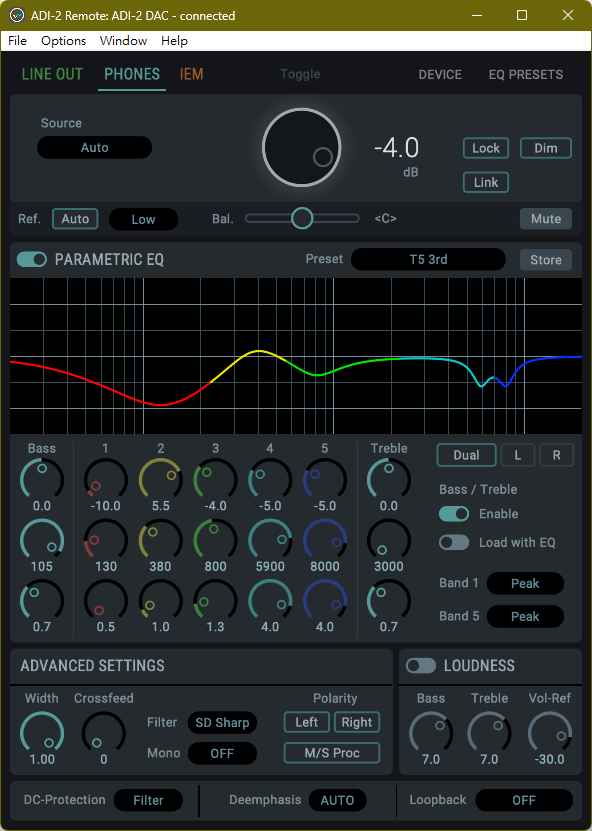Viewport: 592px width, 831px height.
Task: Click the ADI-2 Remote app icon in title bar
Action: (16, 15)
